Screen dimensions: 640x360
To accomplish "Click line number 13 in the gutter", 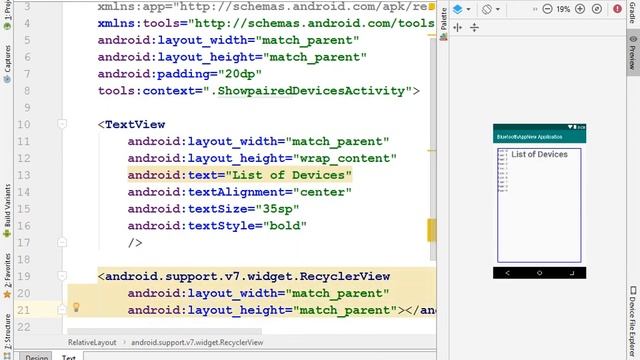I will [x=24, y=175].
